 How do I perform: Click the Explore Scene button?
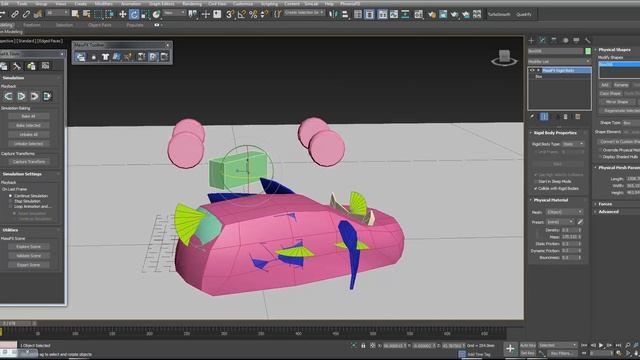pos(29,247)
